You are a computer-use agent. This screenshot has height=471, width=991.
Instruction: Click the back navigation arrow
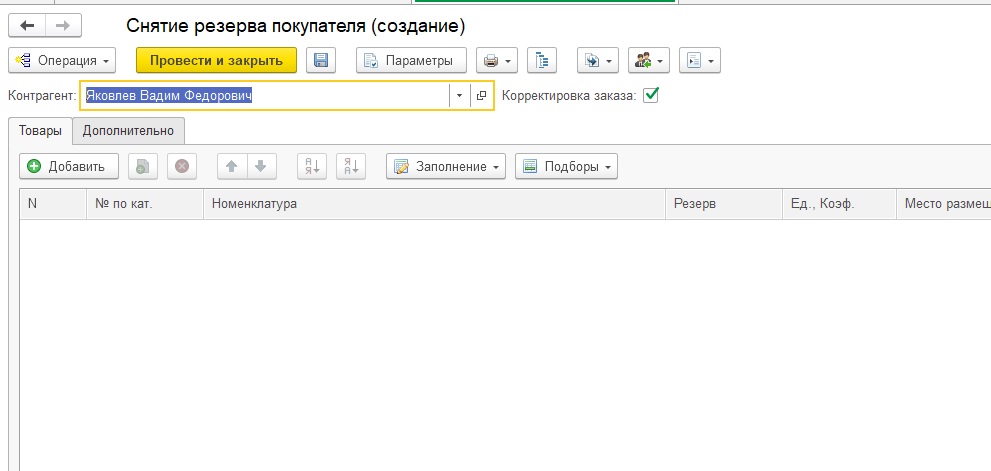point(27,26)
